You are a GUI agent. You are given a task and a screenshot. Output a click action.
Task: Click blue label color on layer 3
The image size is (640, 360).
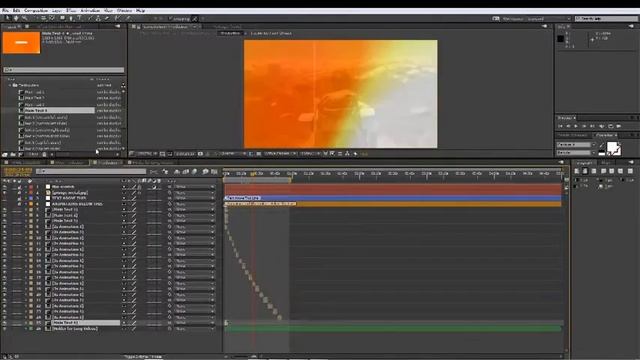click(x=31, y=198)
